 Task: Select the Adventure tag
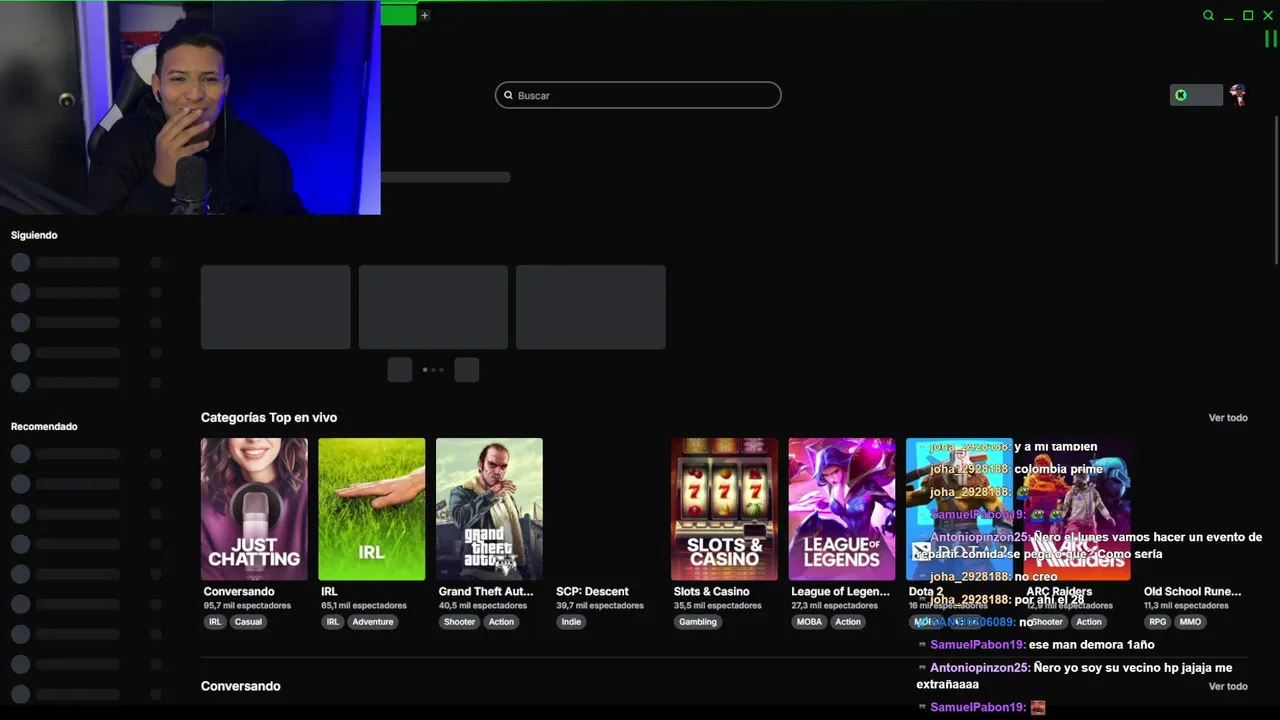point(373,622)
